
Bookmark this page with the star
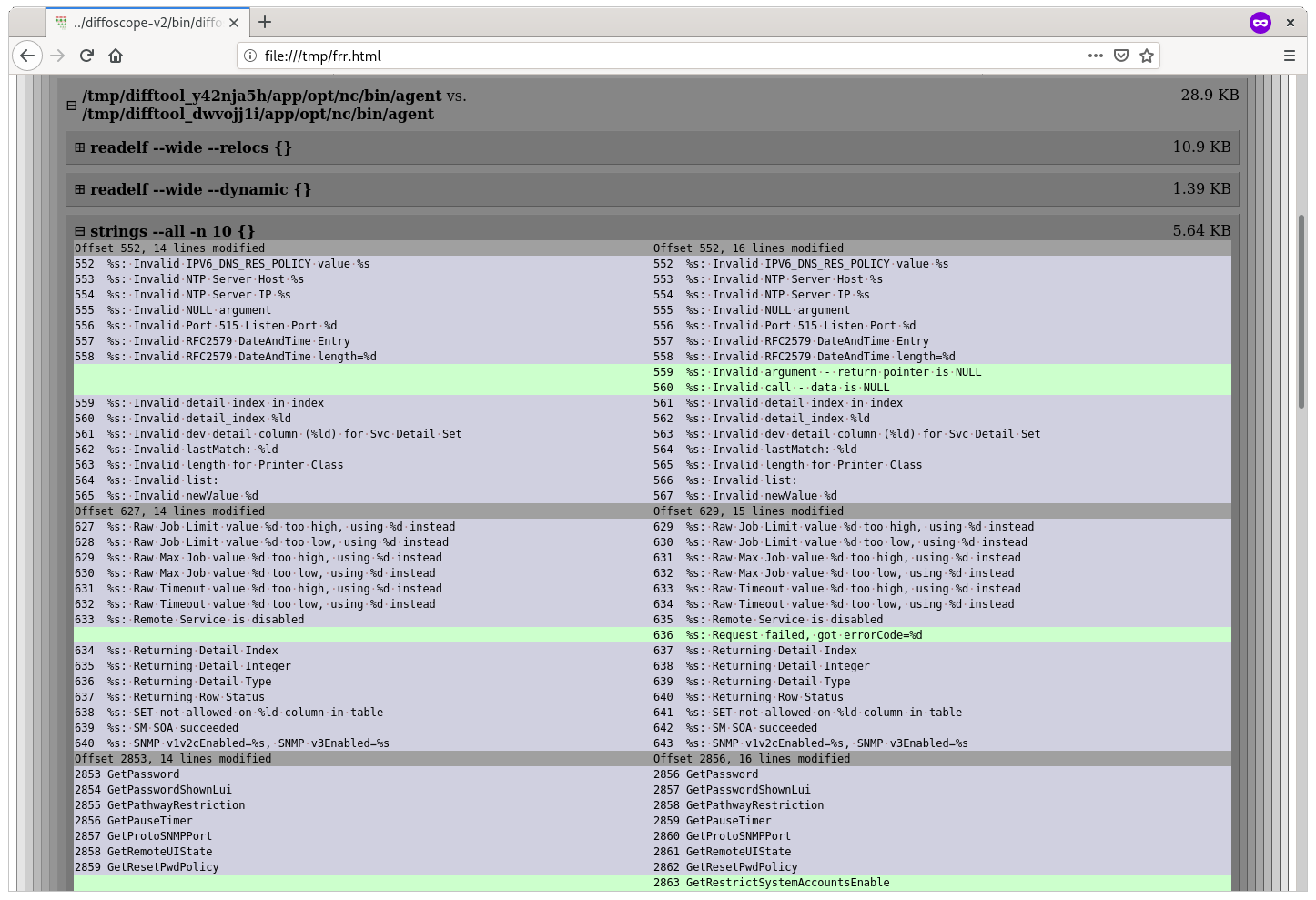coord(1147,56)
